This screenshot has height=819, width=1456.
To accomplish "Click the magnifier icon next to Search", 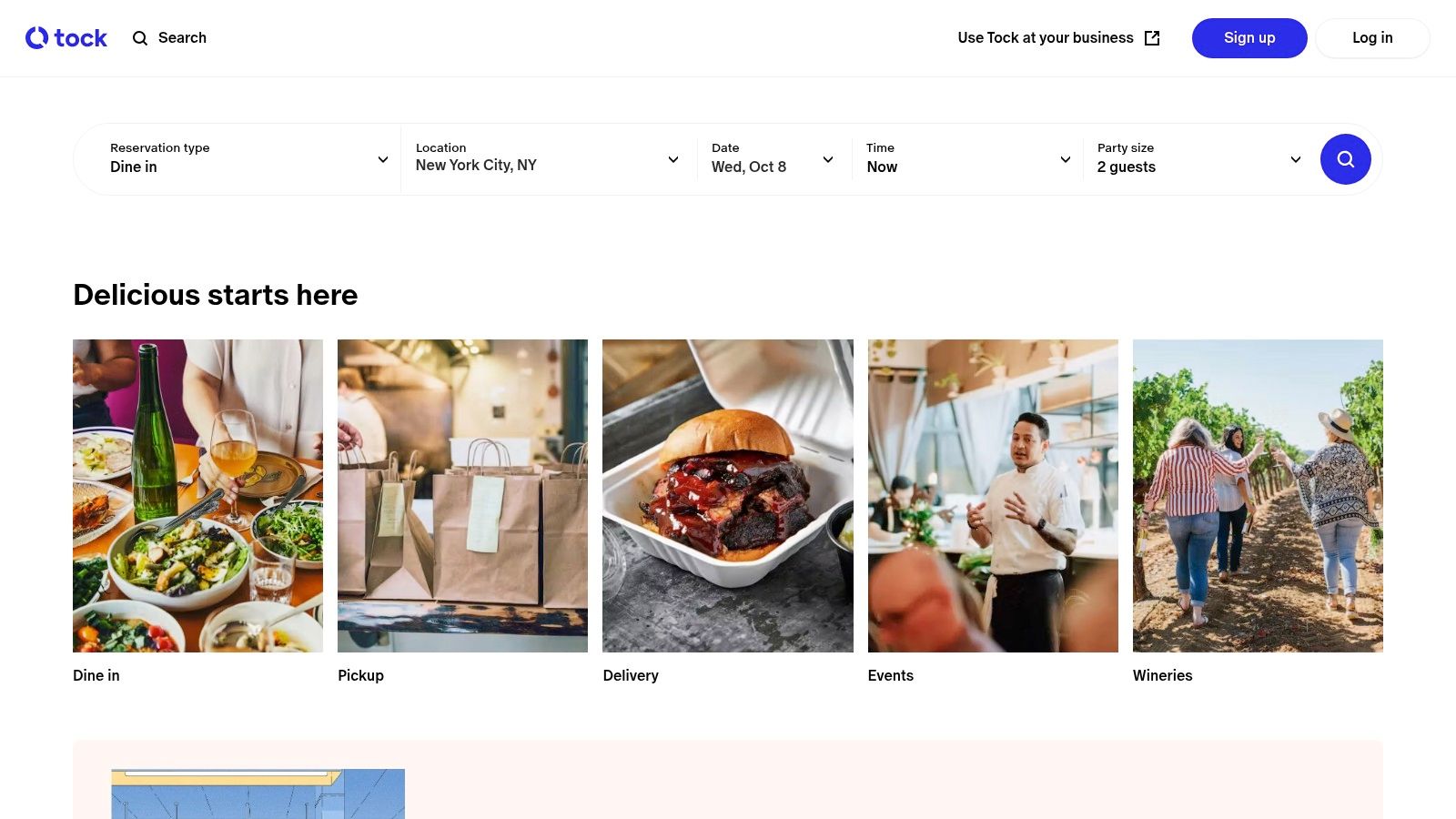I will click(140, 38).
